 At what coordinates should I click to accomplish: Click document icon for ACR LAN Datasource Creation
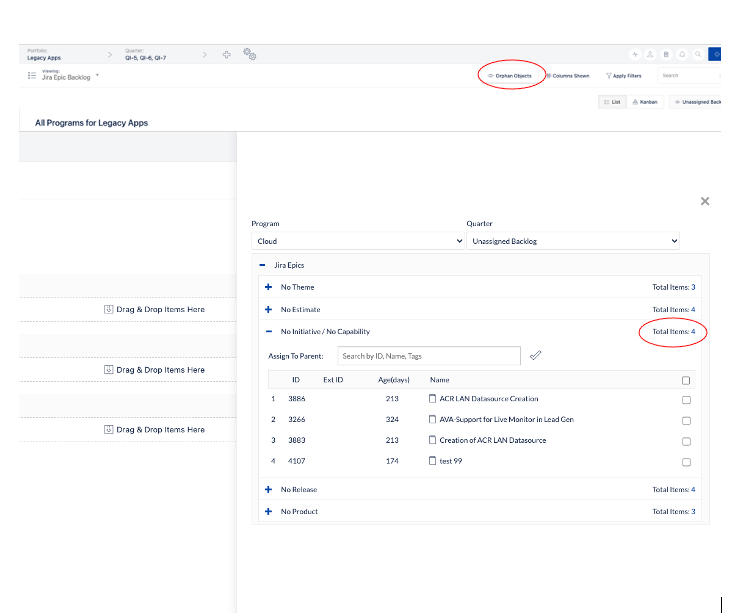(x=432, y=399)
